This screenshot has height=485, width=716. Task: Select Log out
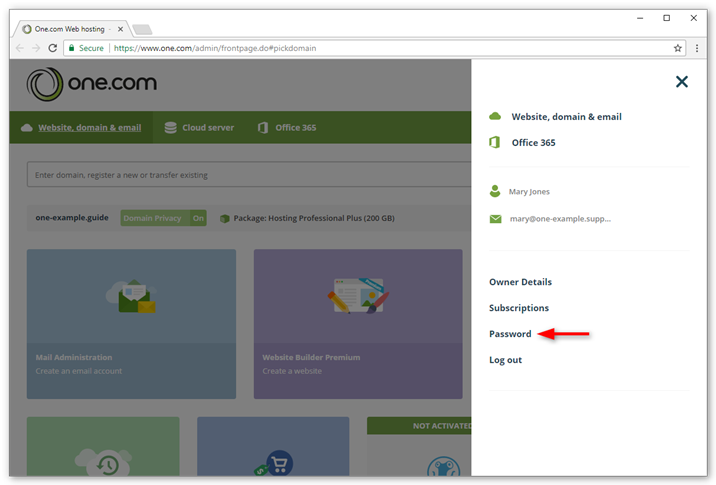(505, 360)
